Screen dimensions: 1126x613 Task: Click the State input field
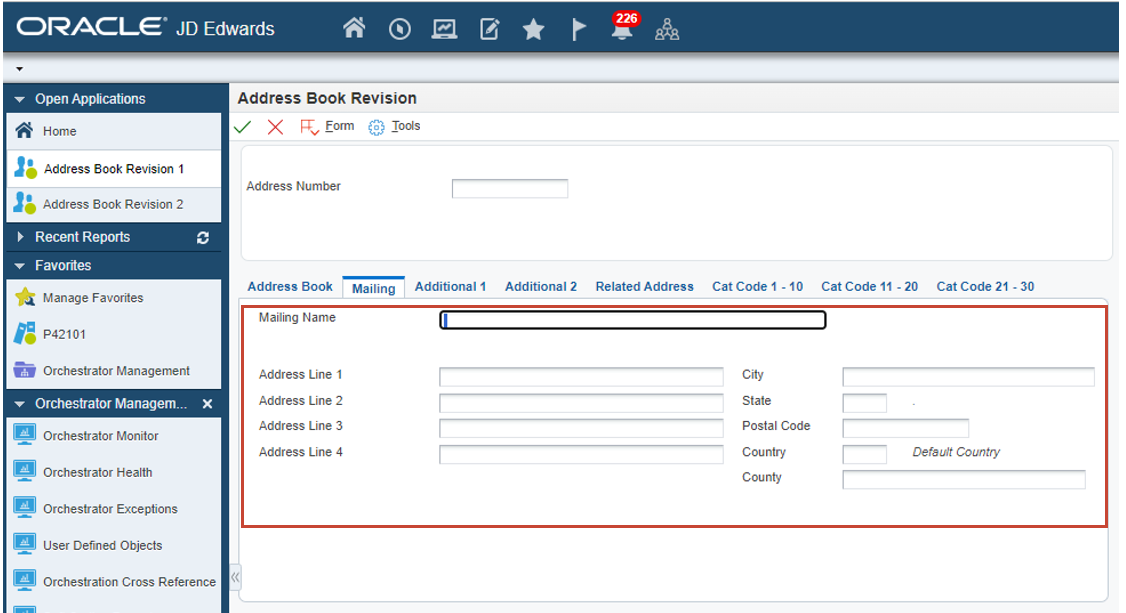865,403
